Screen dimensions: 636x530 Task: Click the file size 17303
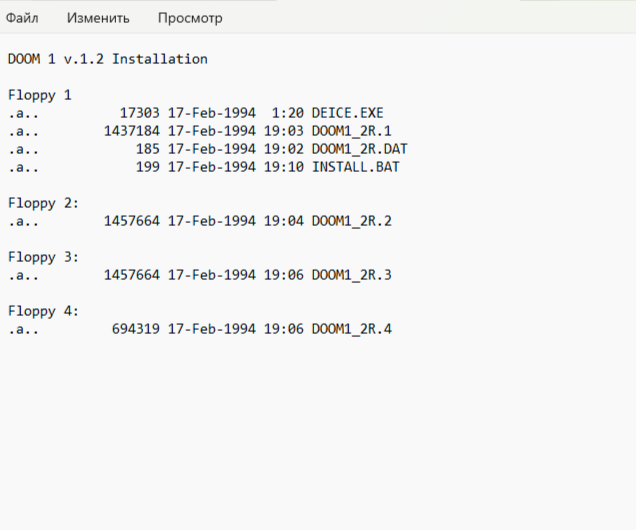(140, 113)
